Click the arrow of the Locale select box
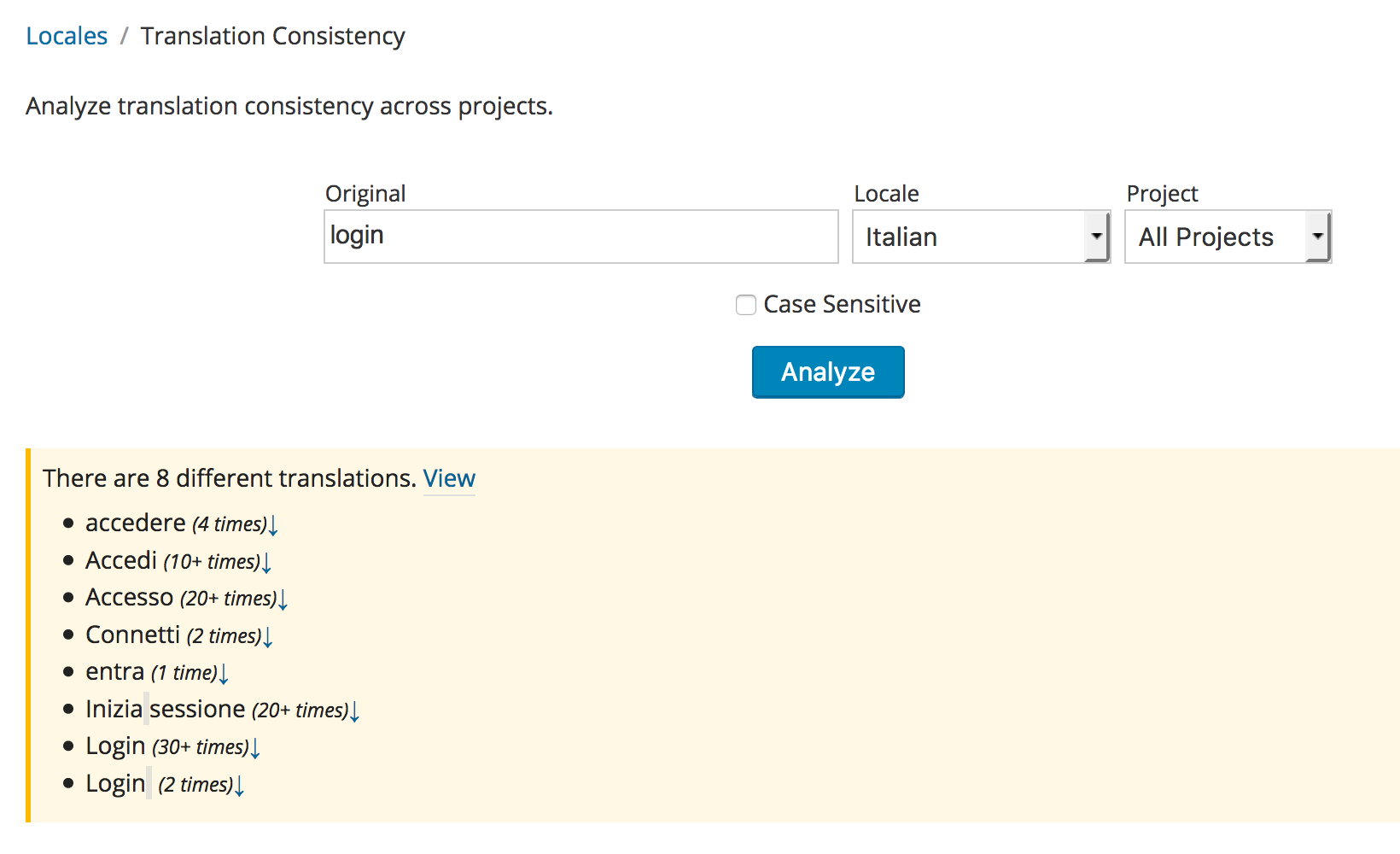 pos(1096,237)
